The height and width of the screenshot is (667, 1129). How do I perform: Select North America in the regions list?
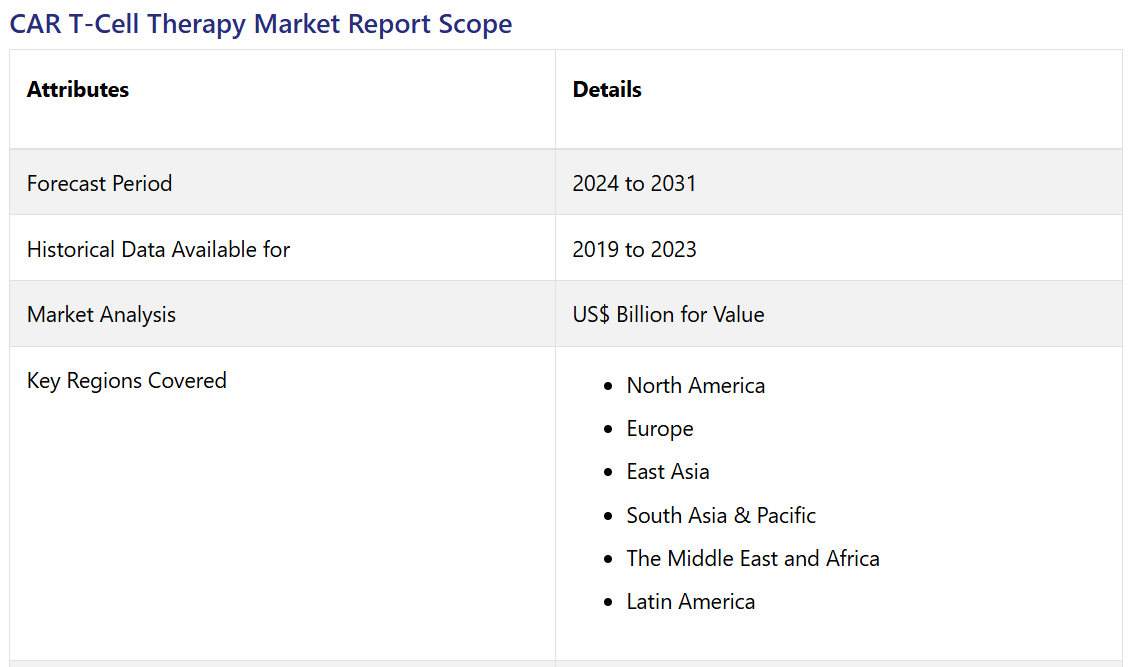click(695, 385)
